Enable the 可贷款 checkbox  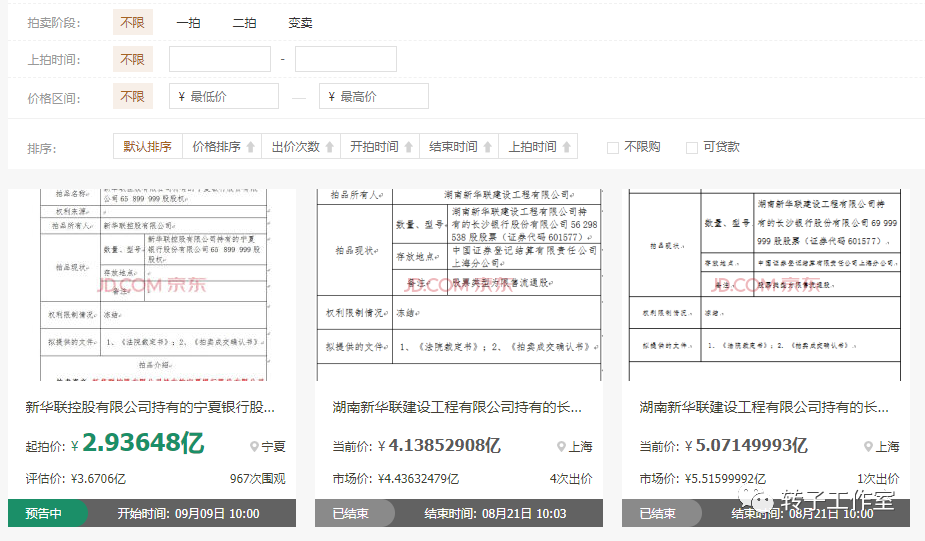pos(692,147)
